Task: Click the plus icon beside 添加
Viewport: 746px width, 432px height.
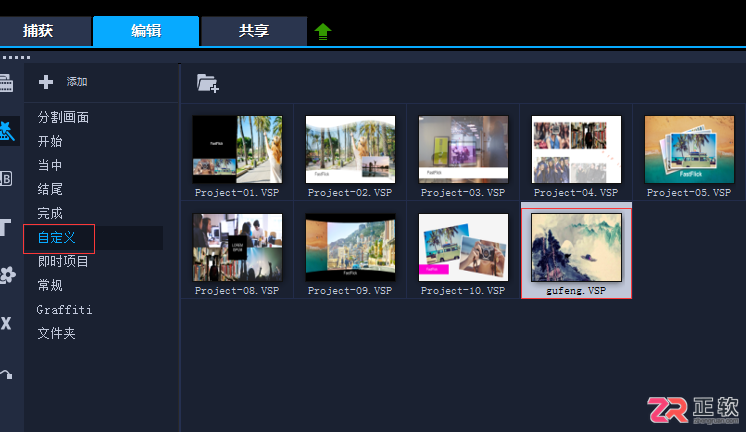Action: 46,82
